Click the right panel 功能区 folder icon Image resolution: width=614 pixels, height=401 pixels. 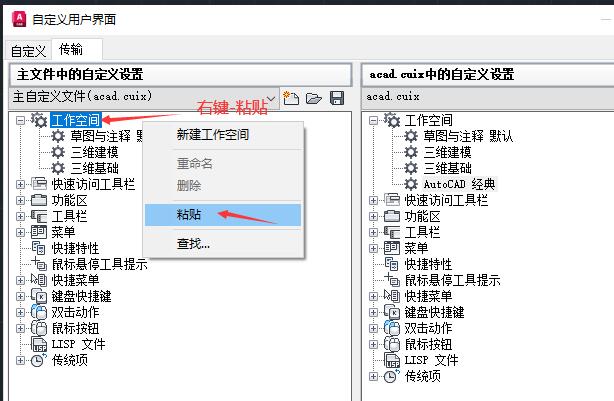click(392, 216)
